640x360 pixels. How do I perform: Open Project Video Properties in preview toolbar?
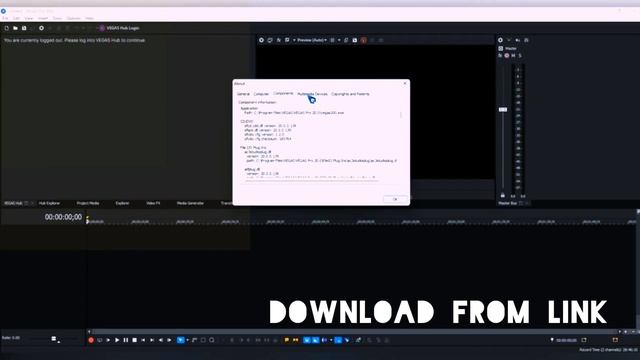(x=262, y=40)
